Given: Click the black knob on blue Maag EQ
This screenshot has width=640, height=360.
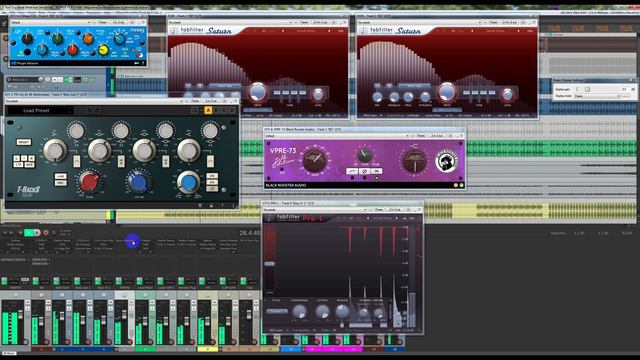Looking at the screenshot, I should [27, 38].
